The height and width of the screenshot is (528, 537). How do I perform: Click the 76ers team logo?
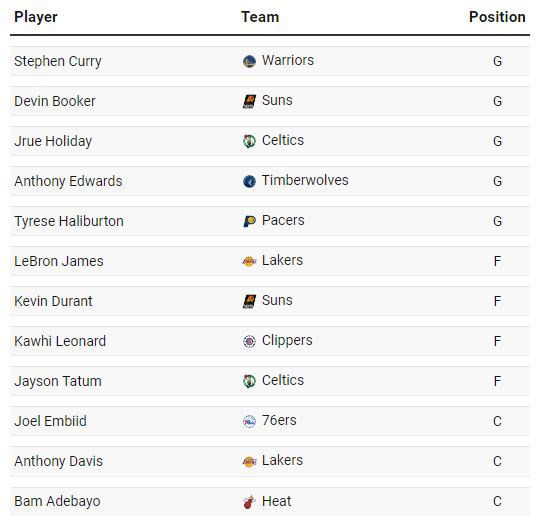(249, 421)
